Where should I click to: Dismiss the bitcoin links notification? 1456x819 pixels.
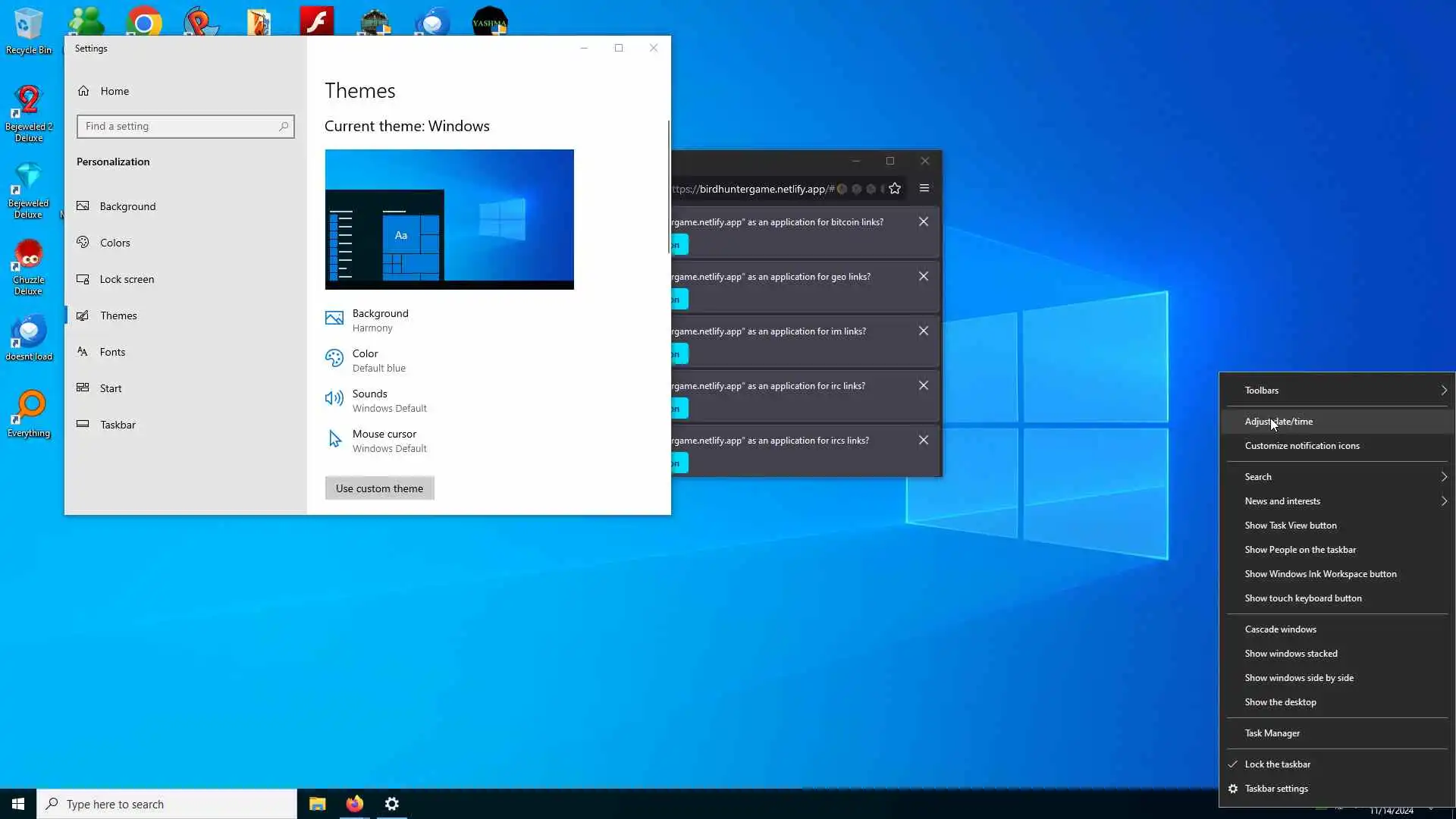click(x=923, y=221)
